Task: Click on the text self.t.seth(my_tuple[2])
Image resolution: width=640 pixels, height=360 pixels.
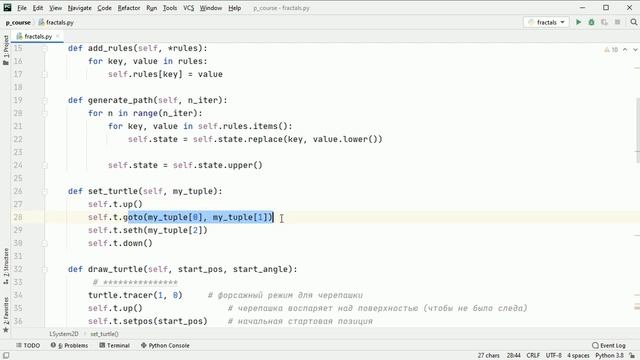Action: 148,230
